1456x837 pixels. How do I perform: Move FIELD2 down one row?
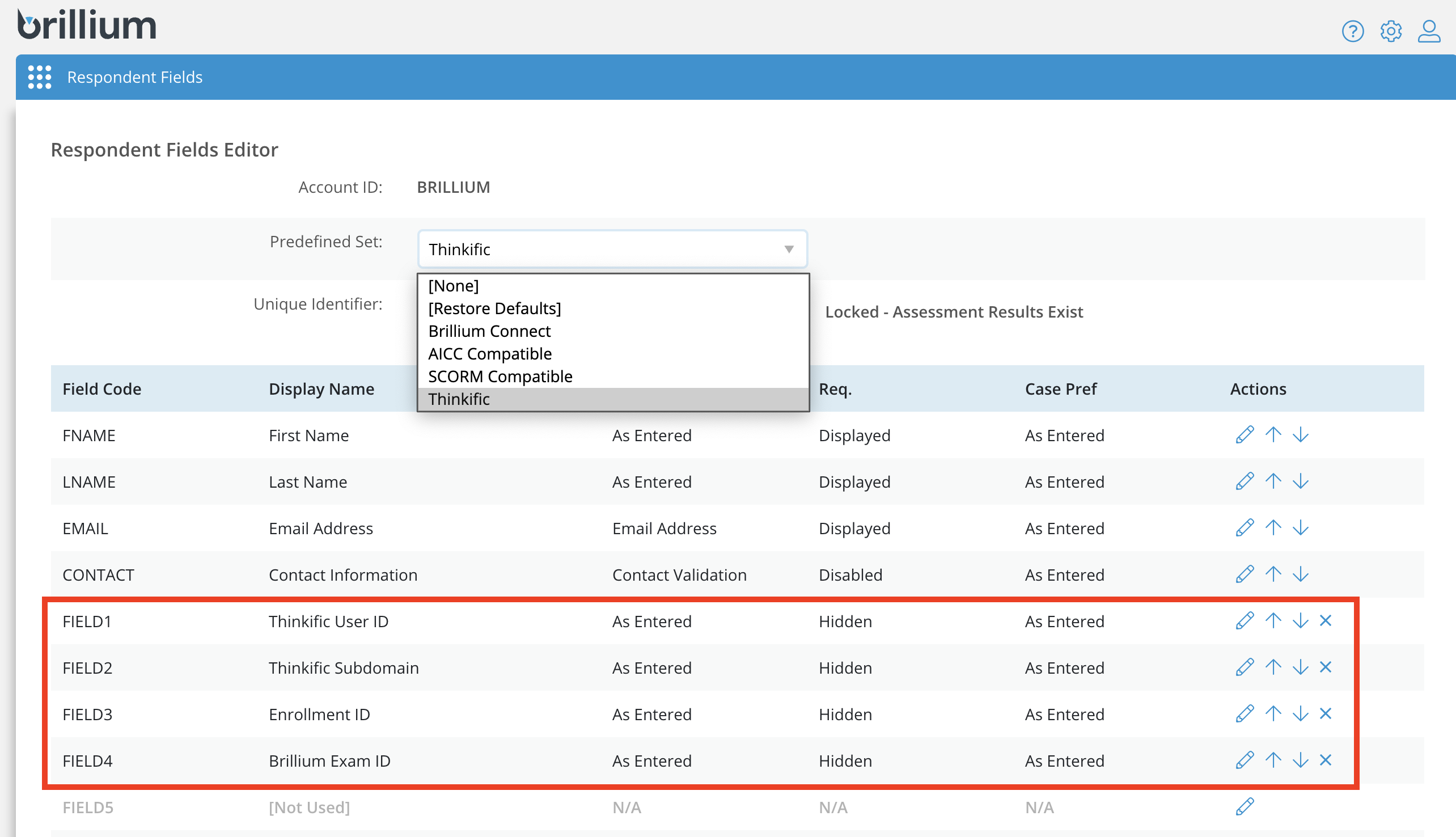coord(1300,667)
